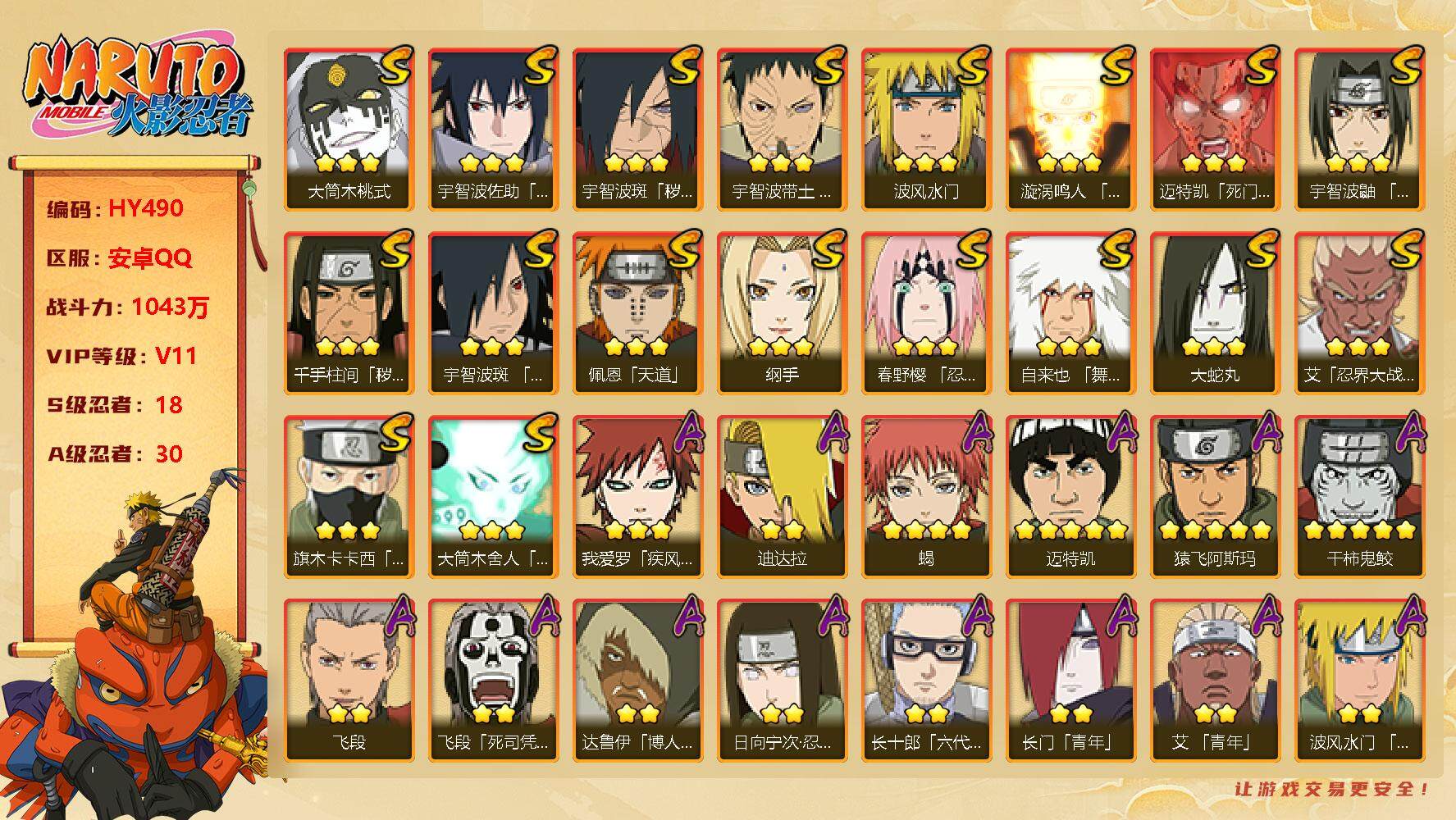Image resolution: width=1456 pixels, height=820 pixels.
Task: Pick the 飞段 A-rank card
Action: 349,681
